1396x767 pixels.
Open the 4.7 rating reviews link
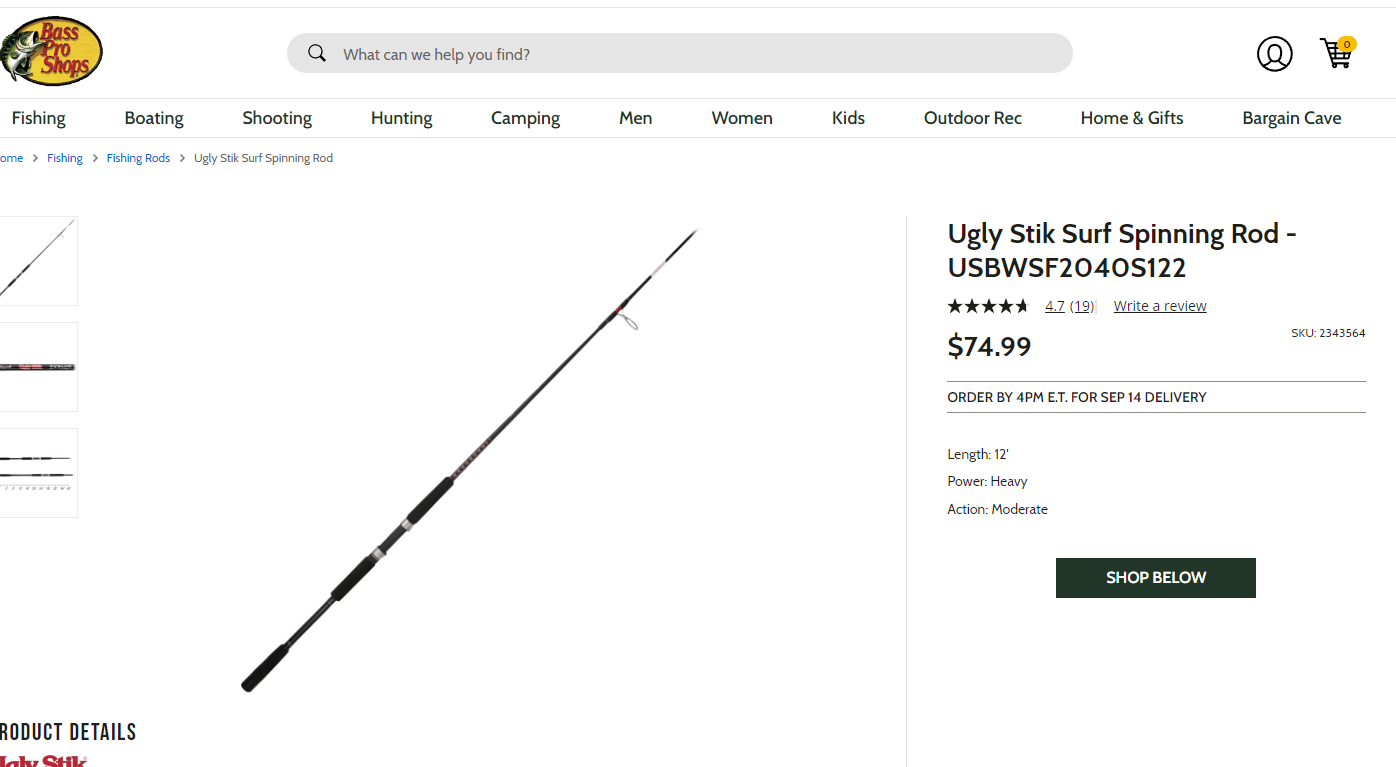pyautogui.click(x=1068, y=306)
